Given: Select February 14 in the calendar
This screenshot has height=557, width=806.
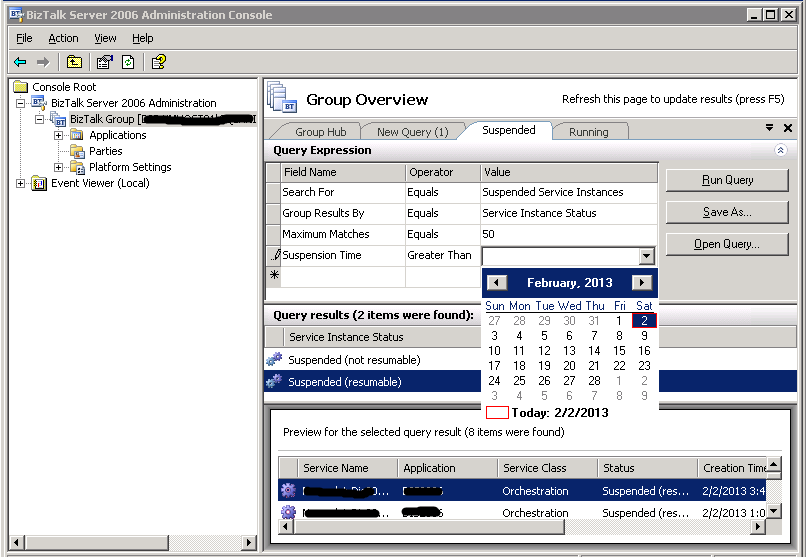Looking at the screenshot, I should click(594, 350).
